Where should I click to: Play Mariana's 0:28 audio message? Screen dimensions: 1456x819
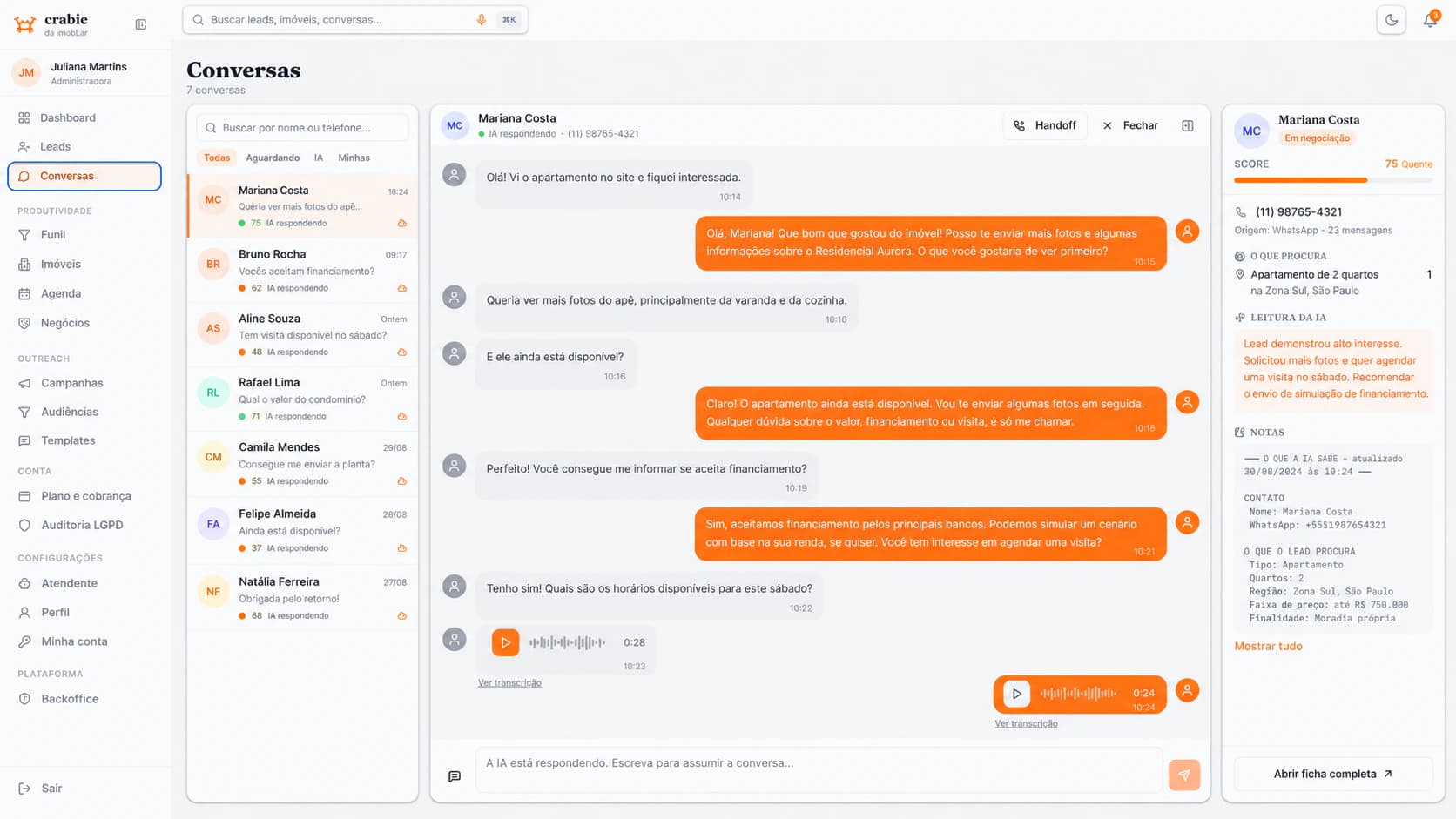(505, 642)
